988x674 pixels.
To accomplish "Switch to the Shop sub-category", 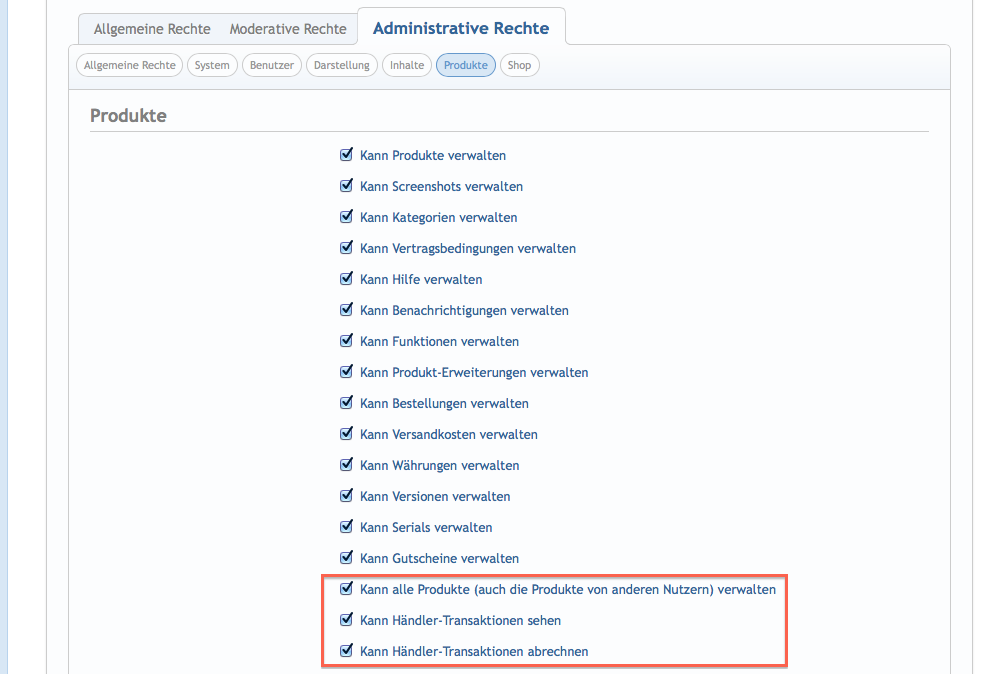I will pos(519,66).
